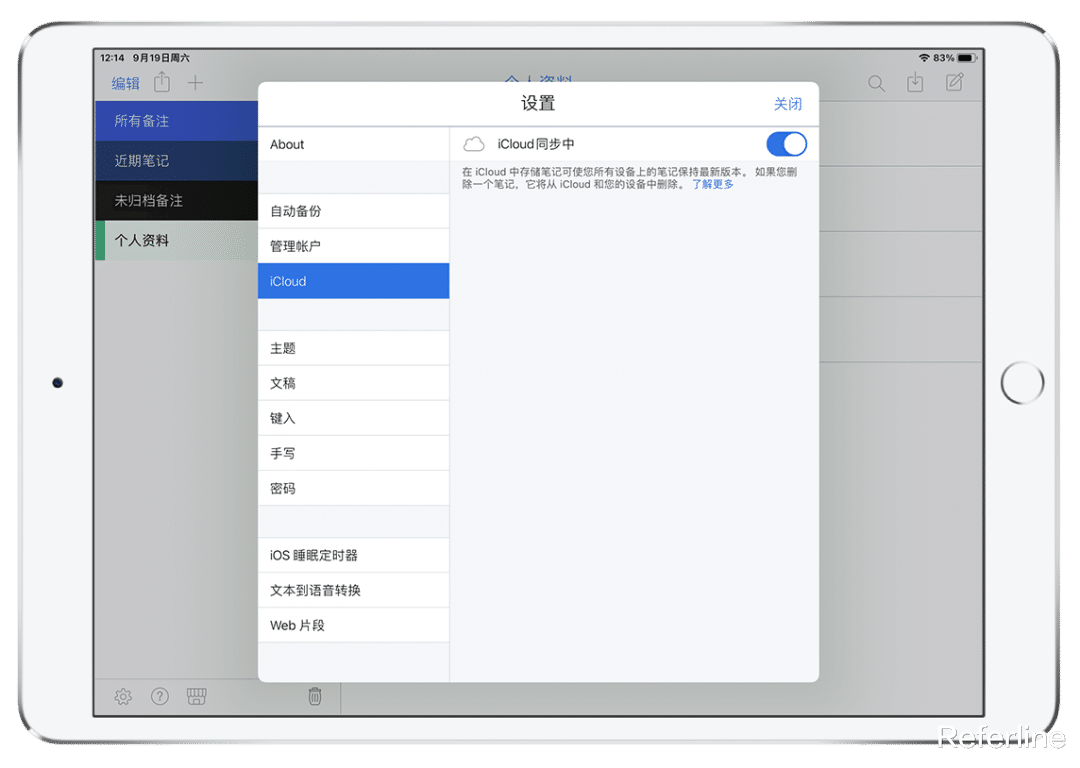Tap the 编辑 button in the sidebar
The height and width of the screenshot is (768, 1080).
coord(124,84)
